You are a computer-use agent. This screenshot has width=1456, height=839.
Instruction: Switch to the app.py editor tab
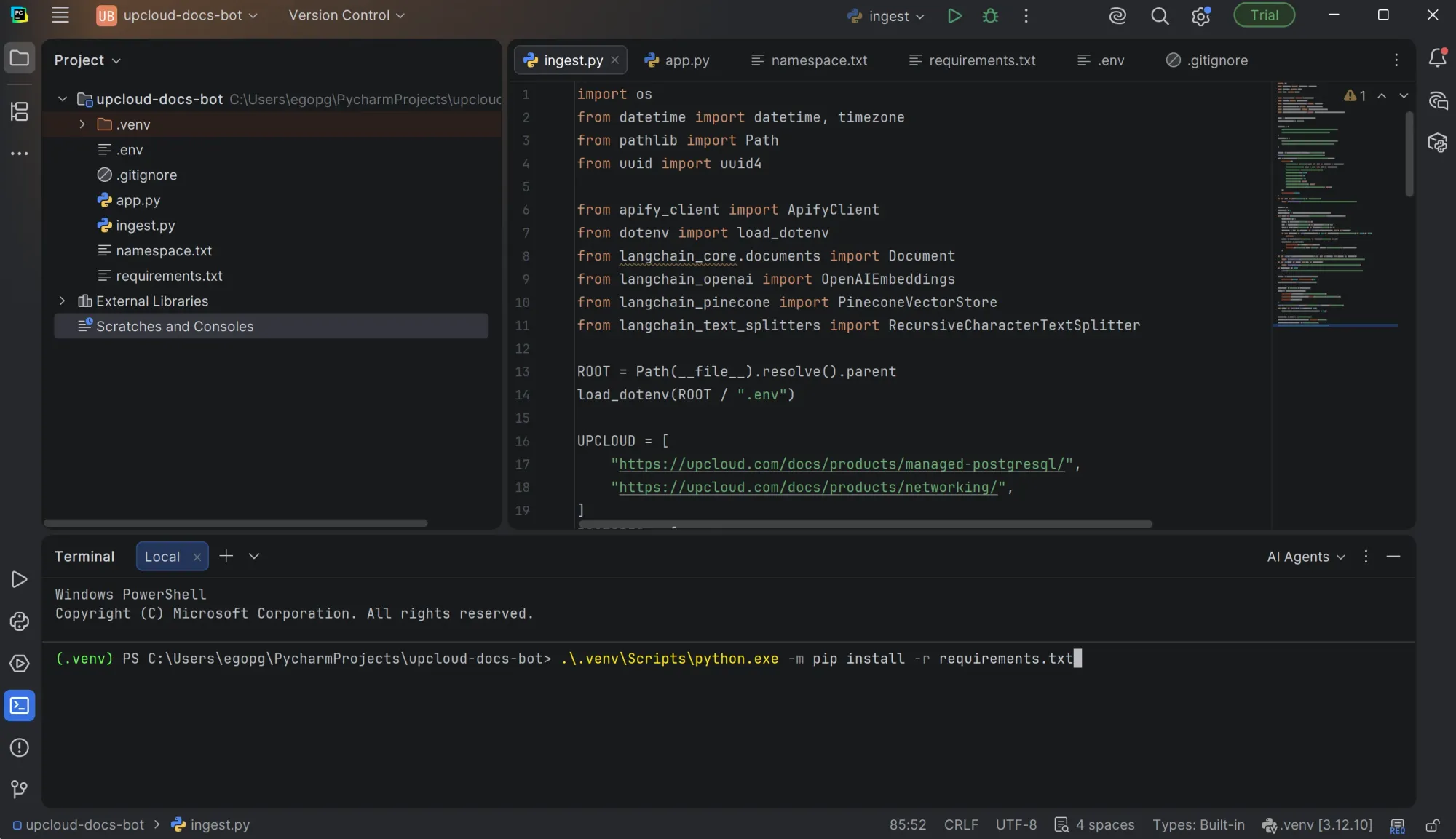[x=677, y=60]
